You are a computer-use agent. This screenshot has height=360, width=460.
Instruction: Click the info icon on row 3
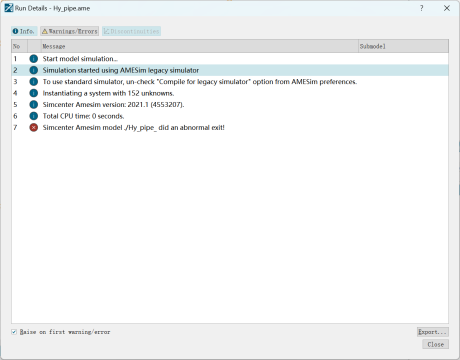click(x=34, y=82)
